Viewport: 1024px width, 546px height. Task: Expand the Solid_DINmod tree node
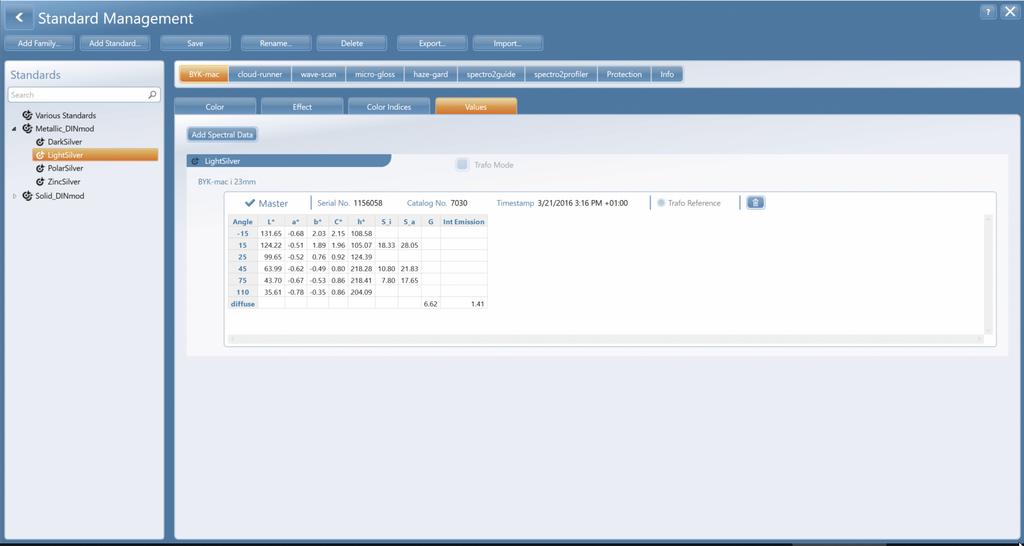click(x=15, y=196)
